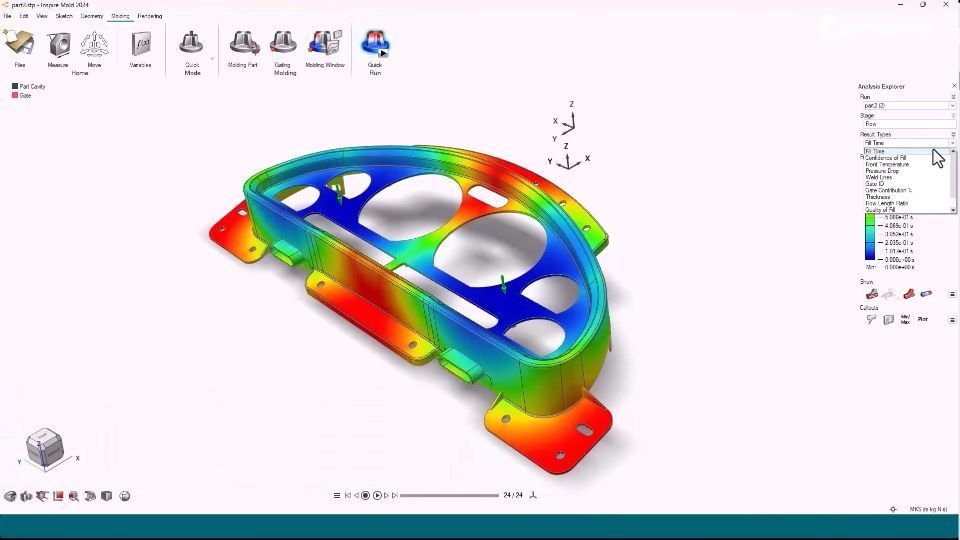
Task: Toggle Gate legend visibility
Action: tap(21, 96)
